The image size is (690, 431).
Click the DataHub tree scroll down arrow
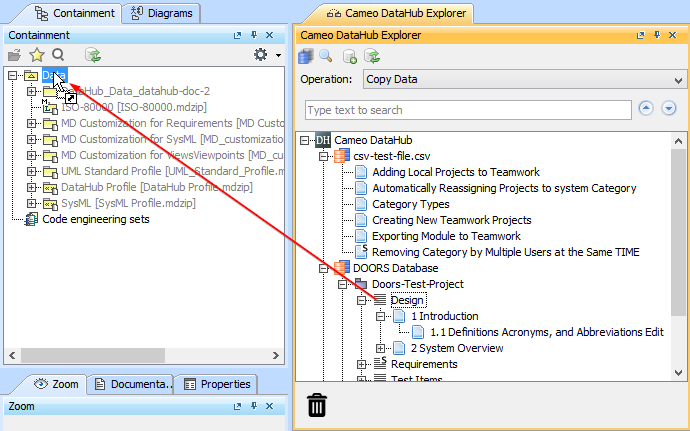[x=678, y=373]
